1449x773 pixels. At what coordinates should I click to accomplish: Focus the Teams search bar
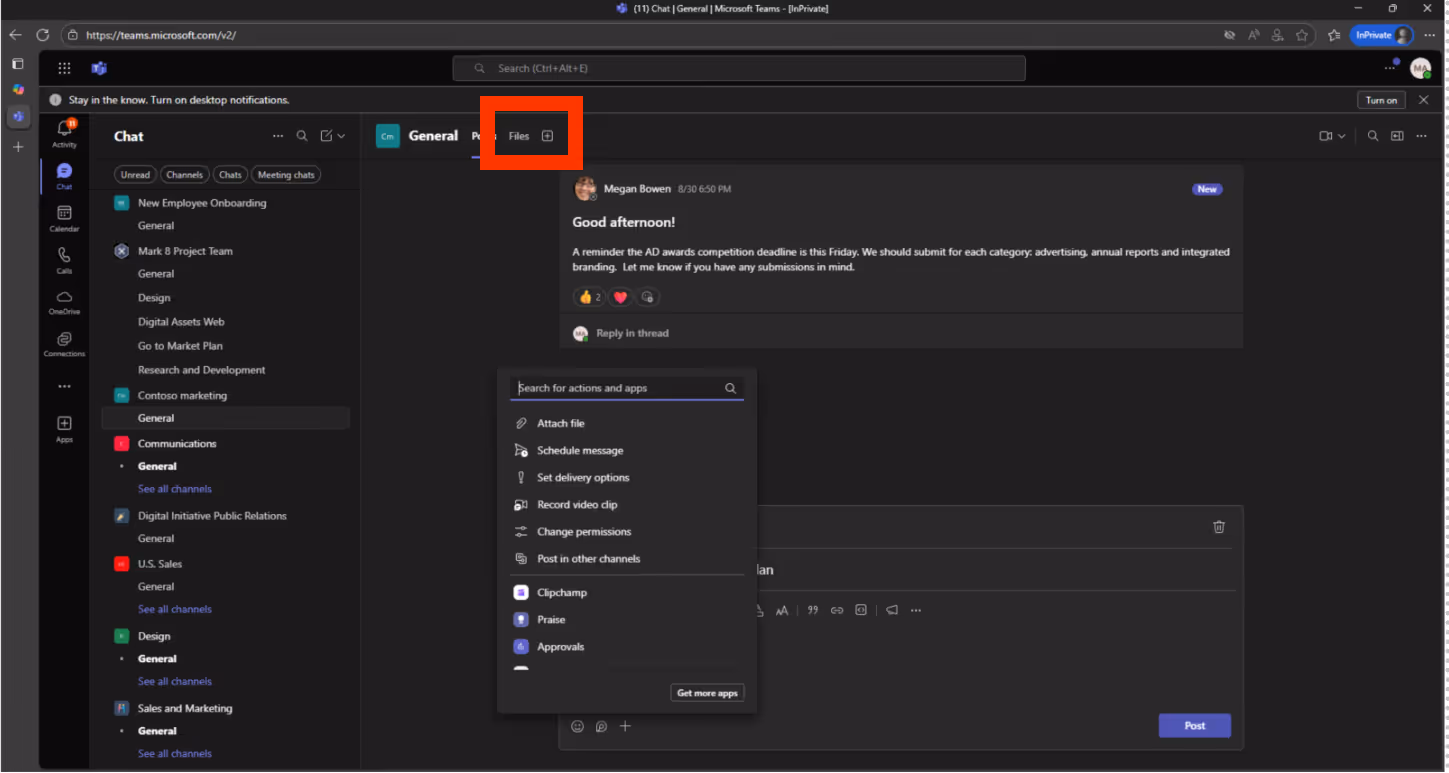tap(739, 68)
